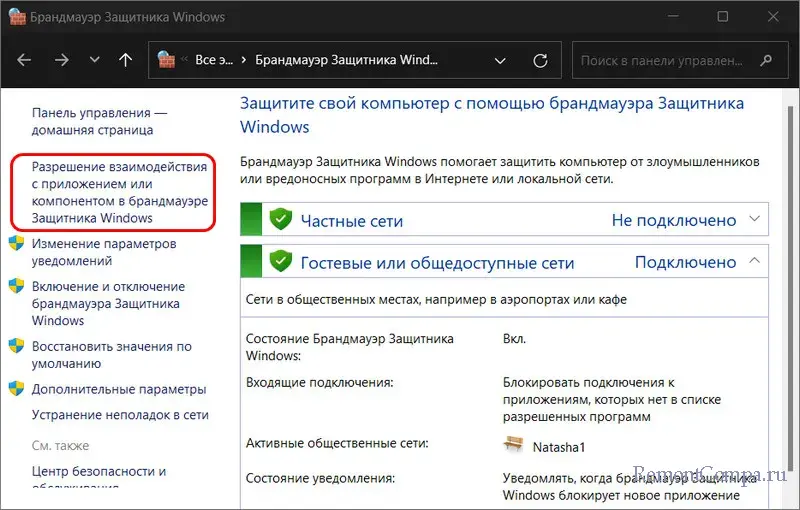The width and height of the screenshot is (800, 510).
Task: Click the 'Natasha1' network name
Action: [559, 447]
